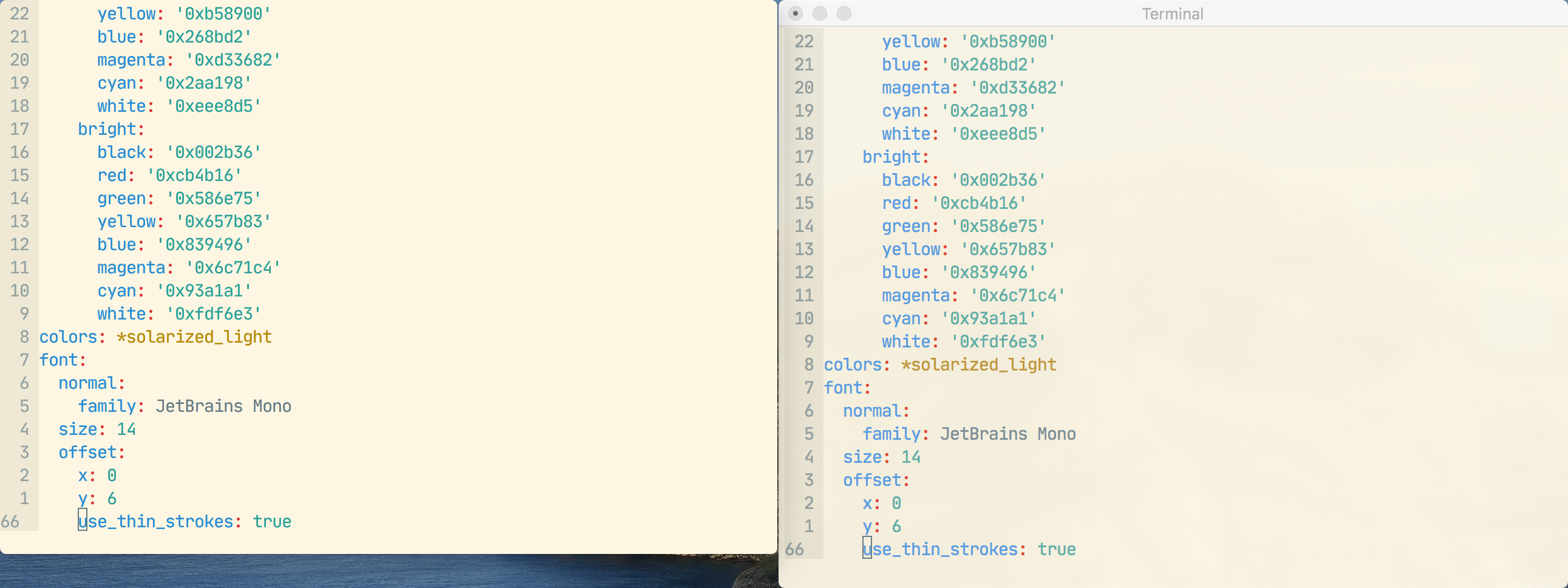Click '0x6c71c4' in the borderless untitled window
This screenshot has width=1568, height=588.
(x=233, y=268)
